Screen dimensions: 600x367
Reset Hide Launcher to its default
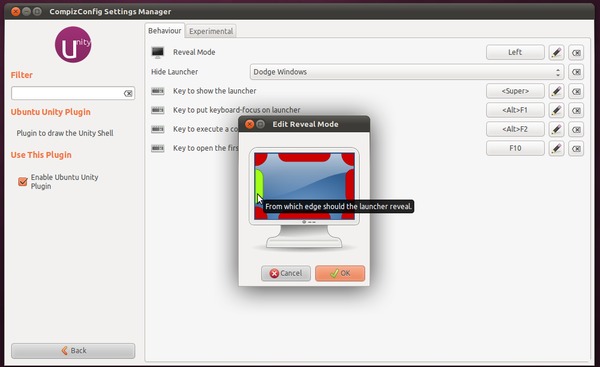click(x=576, y=72)
